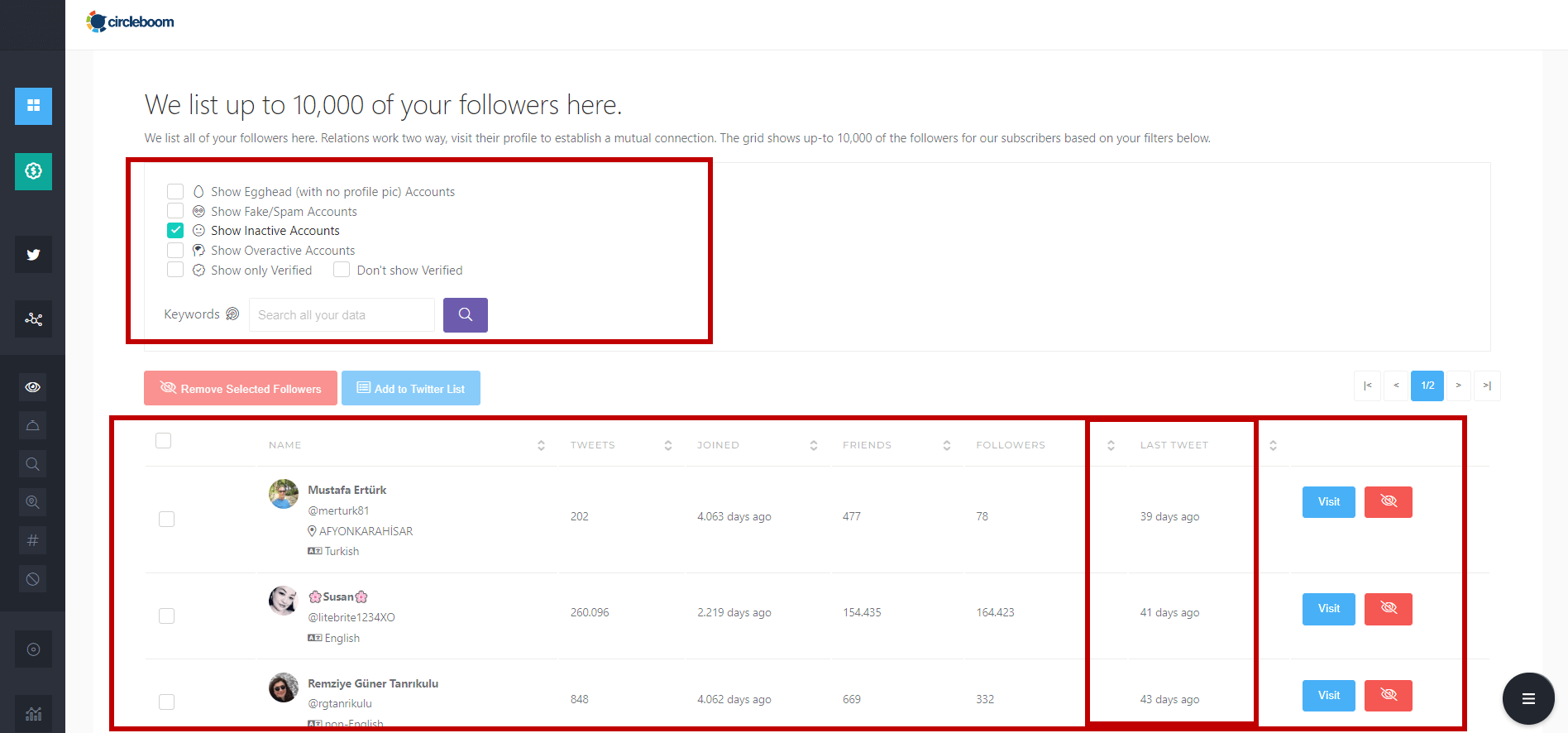
Task: Go to first page of results
Action: point(1368,386)
